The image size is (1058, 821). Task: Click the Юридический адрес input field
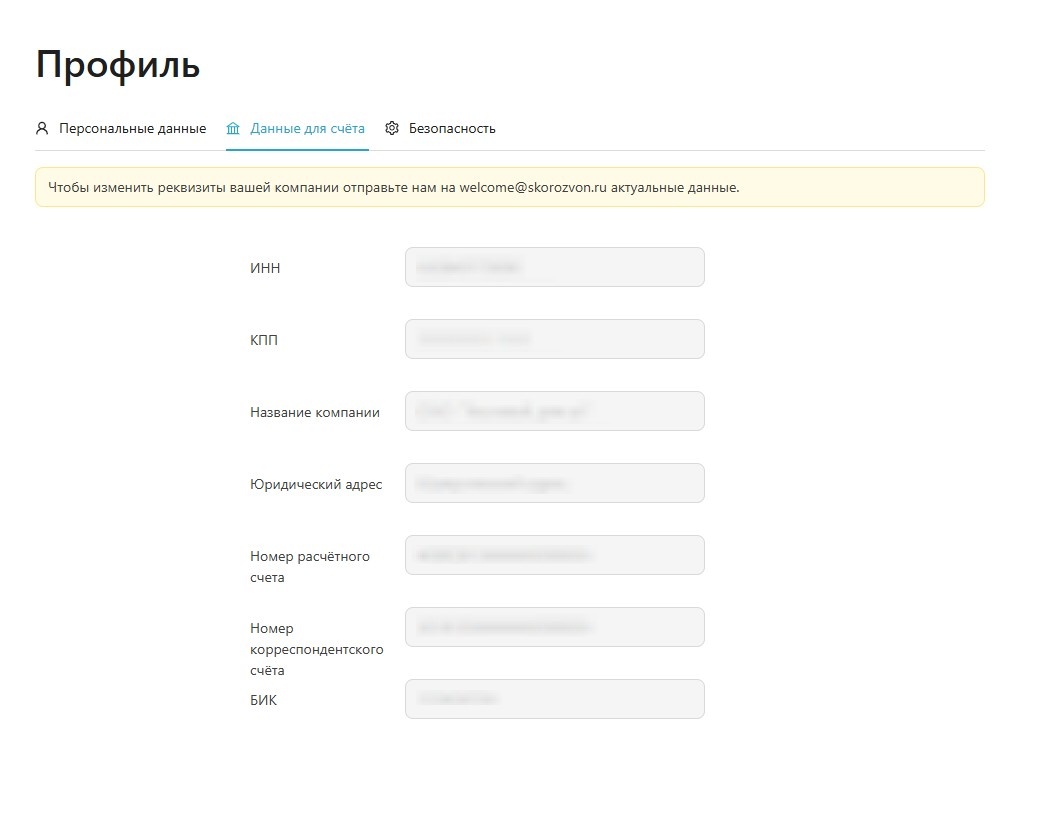pos(554,483)
